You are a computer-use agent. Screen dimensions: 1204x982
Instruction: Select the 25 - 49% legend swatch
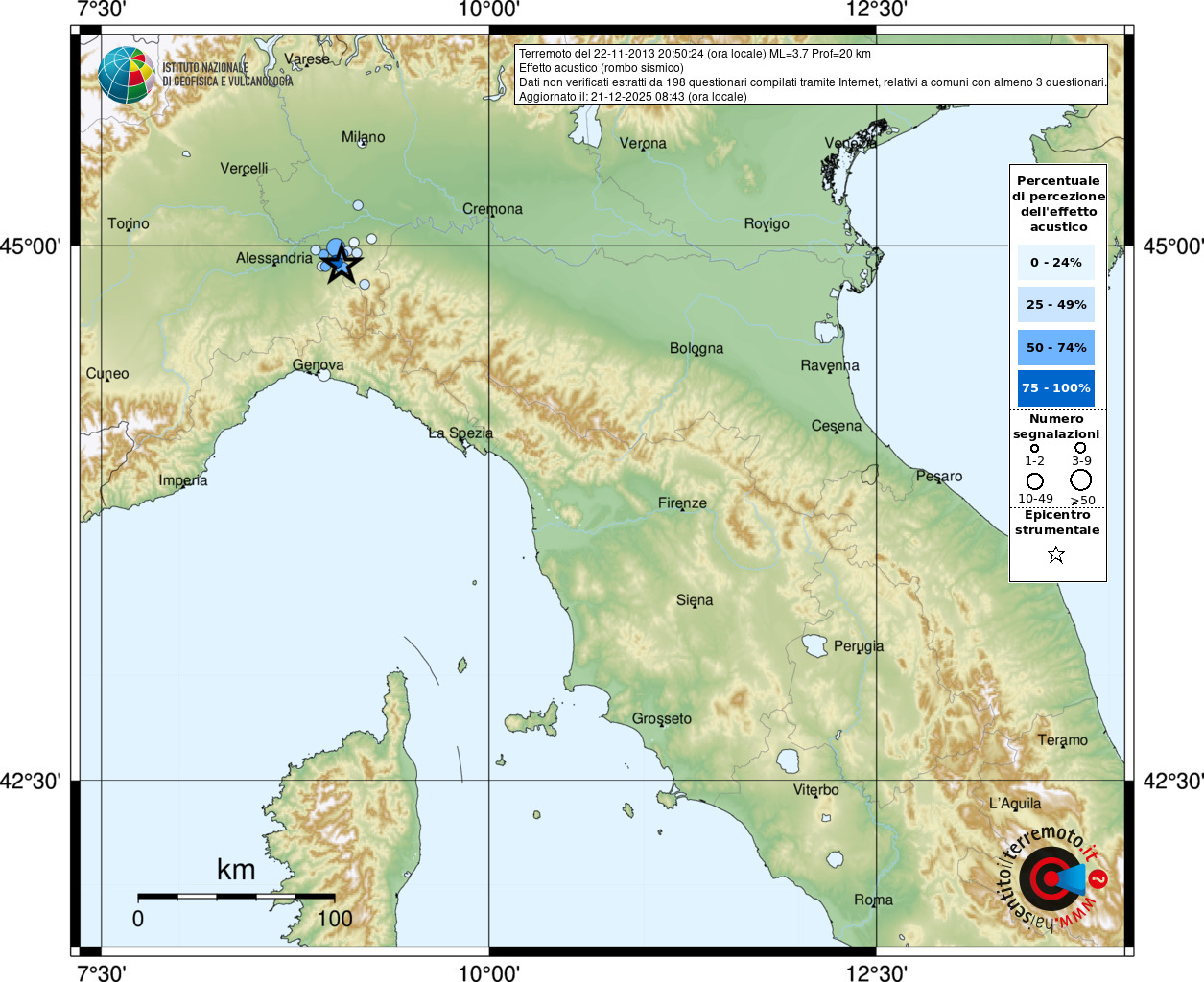pos(1055,305)
